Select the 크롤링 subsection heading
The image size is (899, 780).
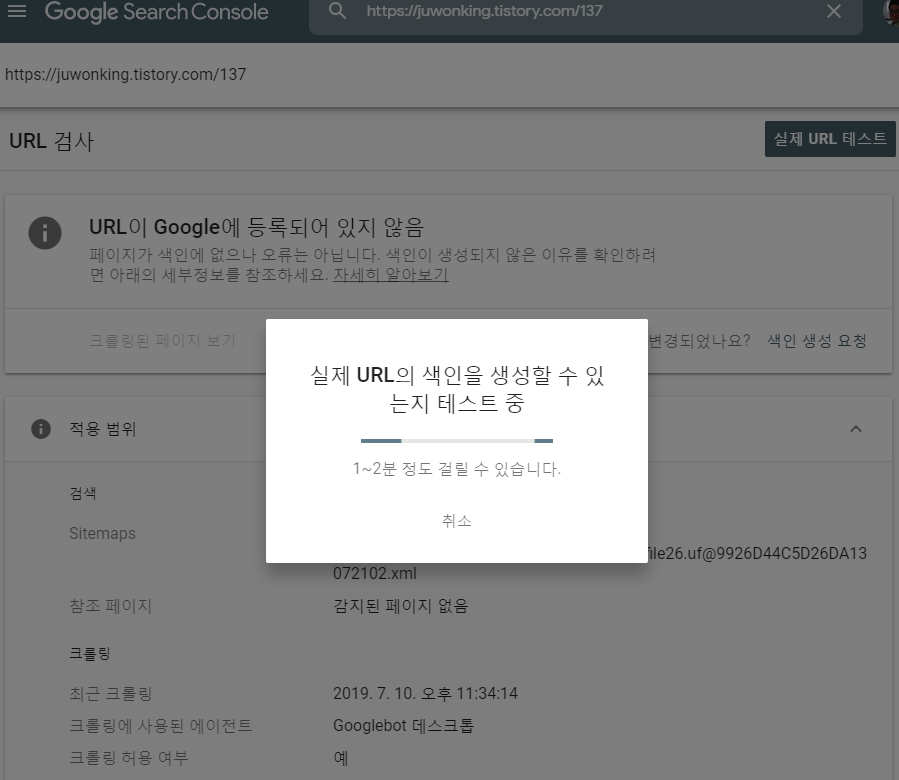pos(89,653)
